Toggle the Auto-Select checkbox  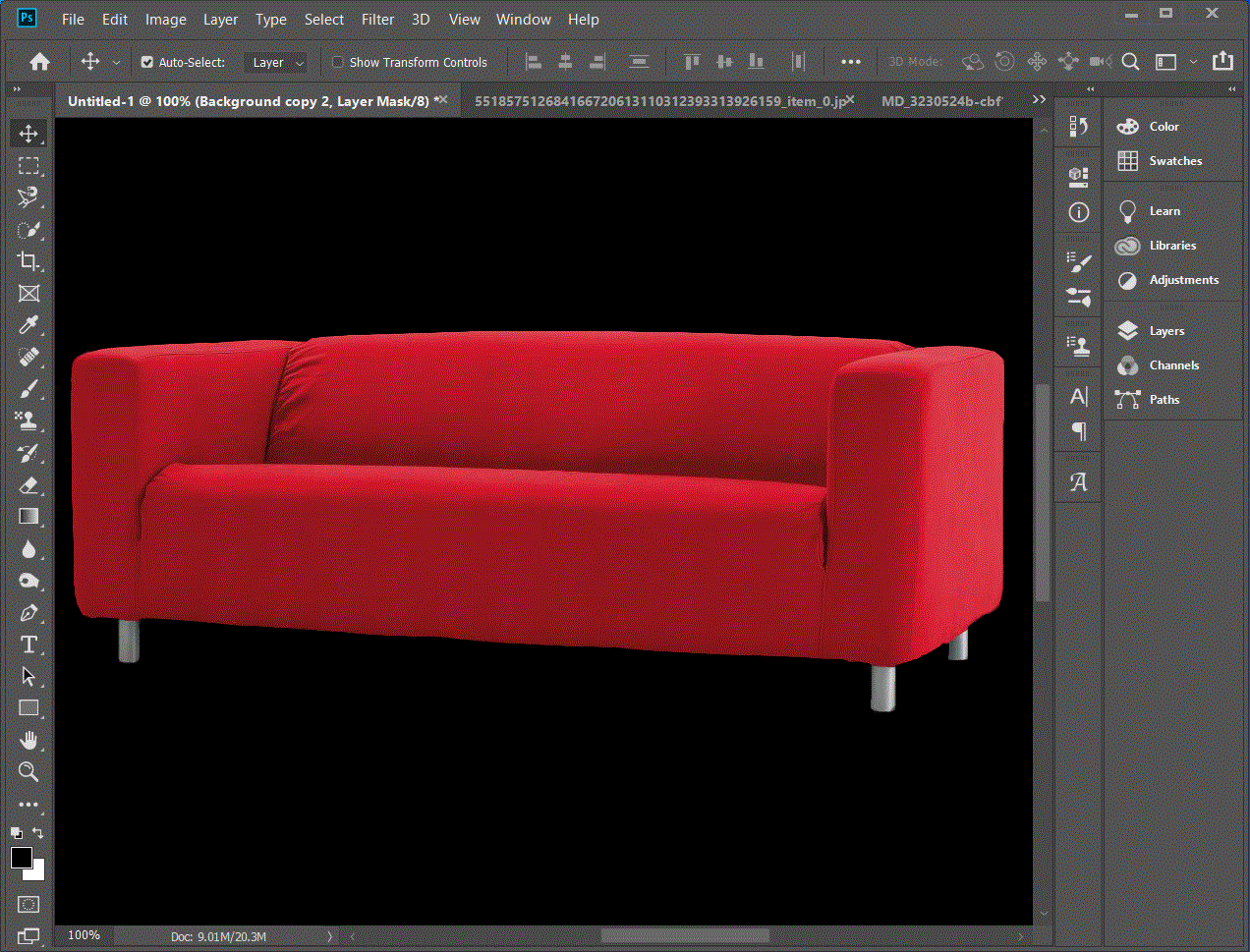point(147,62)
